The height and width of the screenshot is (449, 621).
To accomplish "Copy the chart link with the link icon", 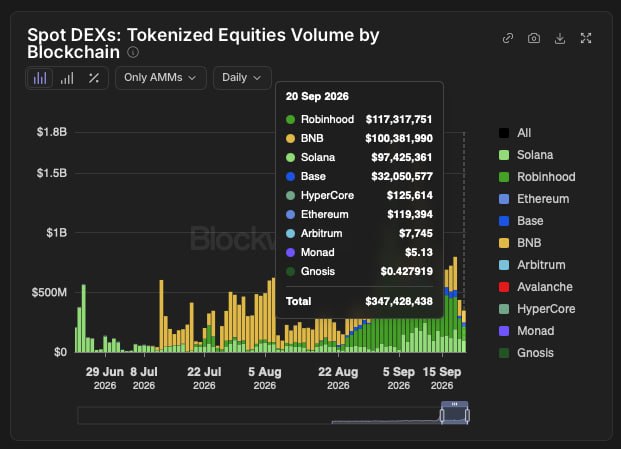I will point(508,38).
